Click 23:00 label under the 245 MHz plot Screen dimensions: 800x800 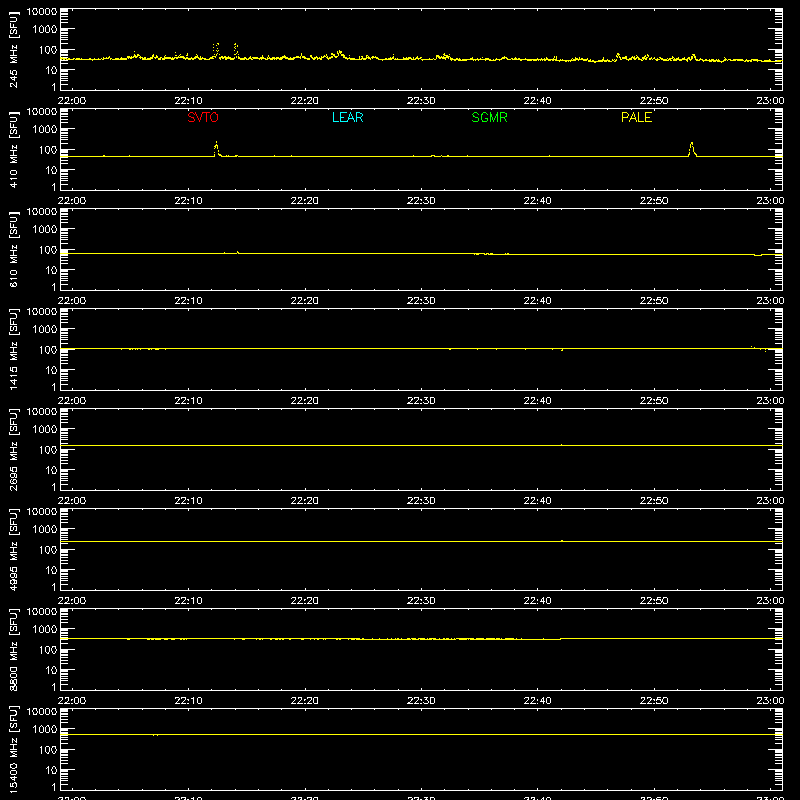770,101
